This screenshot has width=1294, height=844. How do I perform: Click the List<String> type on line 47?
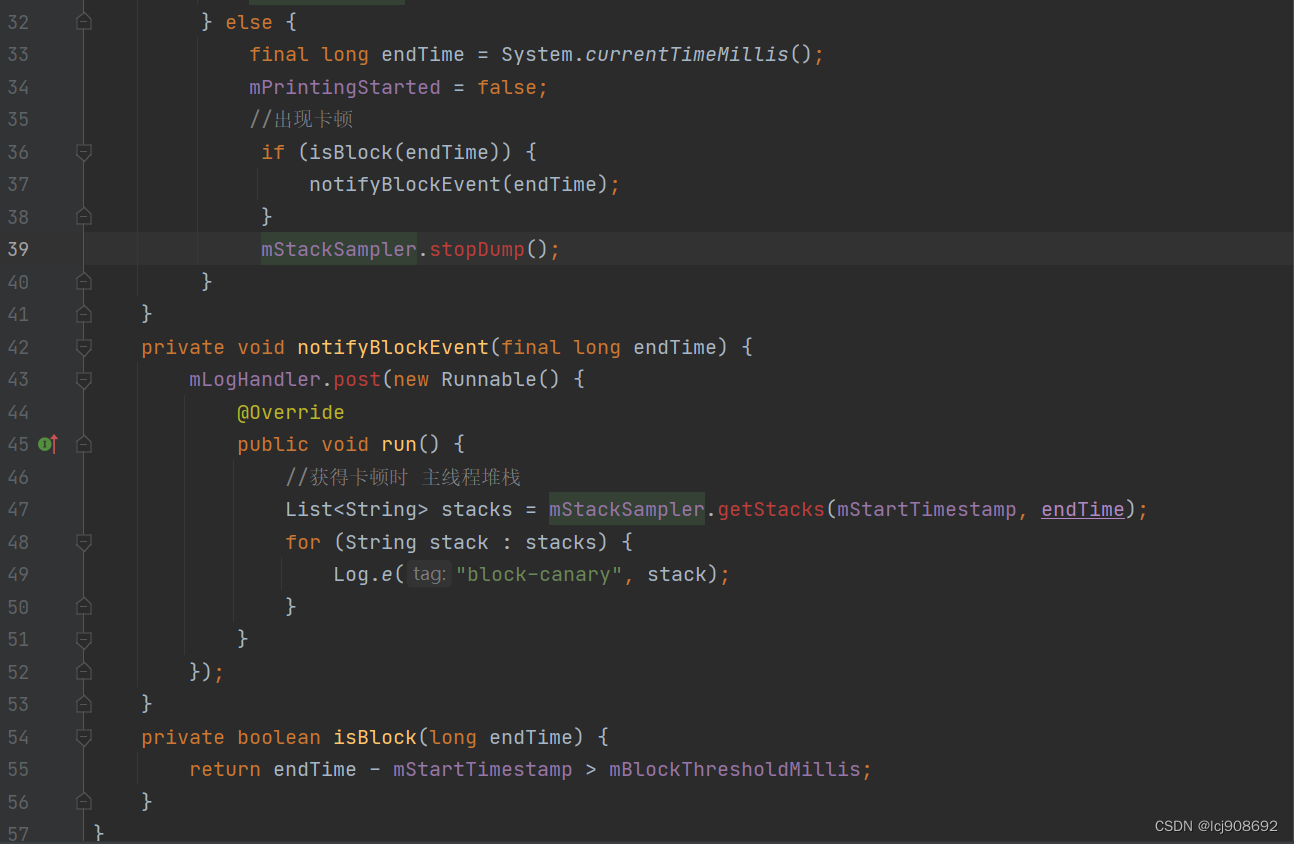pos(357,509)
